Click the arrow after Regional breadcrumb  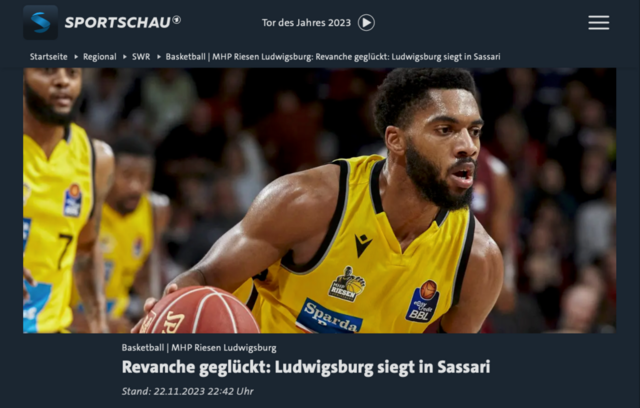(x=125, y=57)
